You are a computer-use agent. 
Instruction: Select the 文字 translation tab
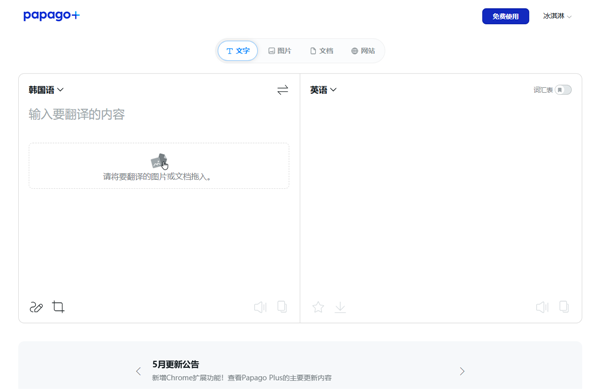click(238, 51)
